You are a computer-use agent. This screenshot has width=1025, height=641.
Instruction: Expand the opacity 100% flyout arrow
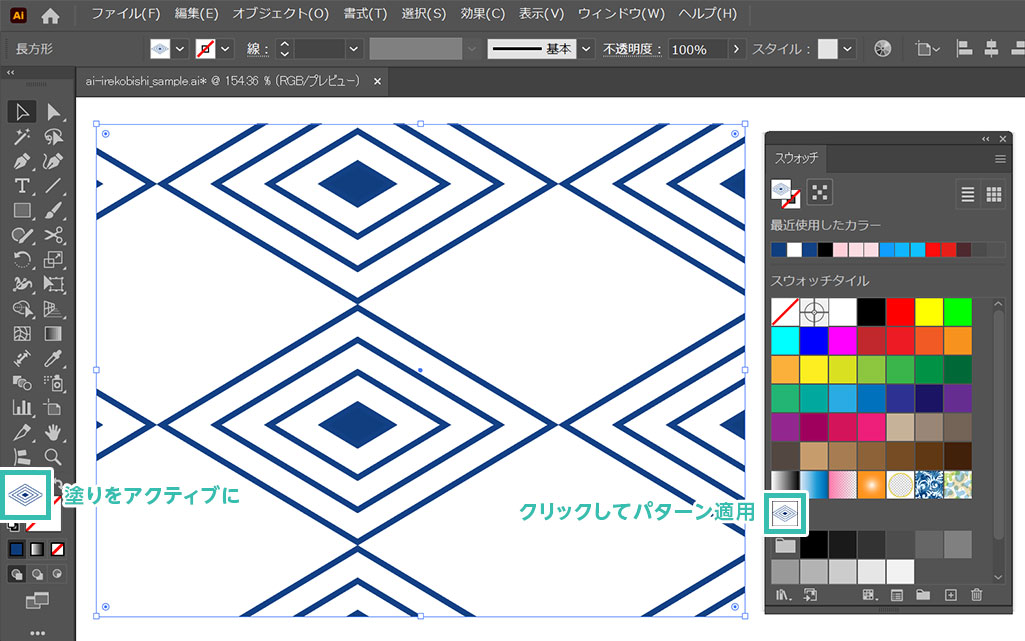click(737, 49)
